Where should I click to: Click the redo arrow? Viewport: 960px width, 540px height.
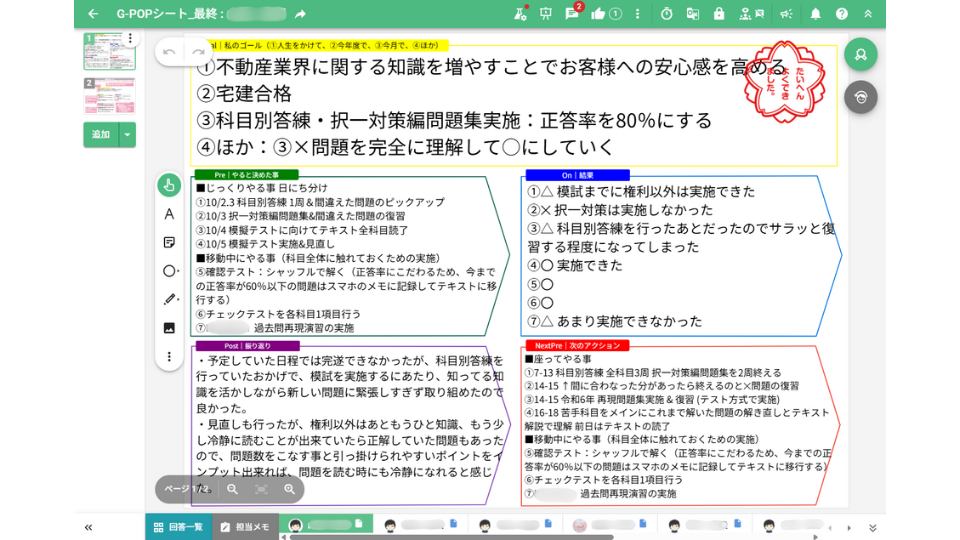tap(198, 53)
